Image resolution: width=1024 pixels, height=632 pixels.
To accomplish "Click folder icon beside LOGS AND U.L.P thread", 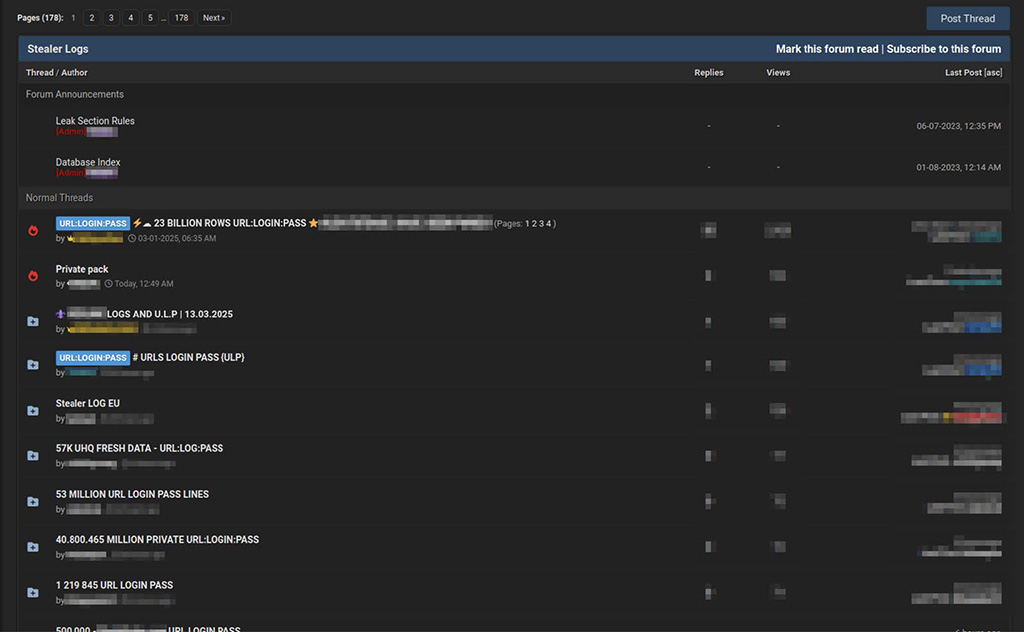I will pos(33,321).
